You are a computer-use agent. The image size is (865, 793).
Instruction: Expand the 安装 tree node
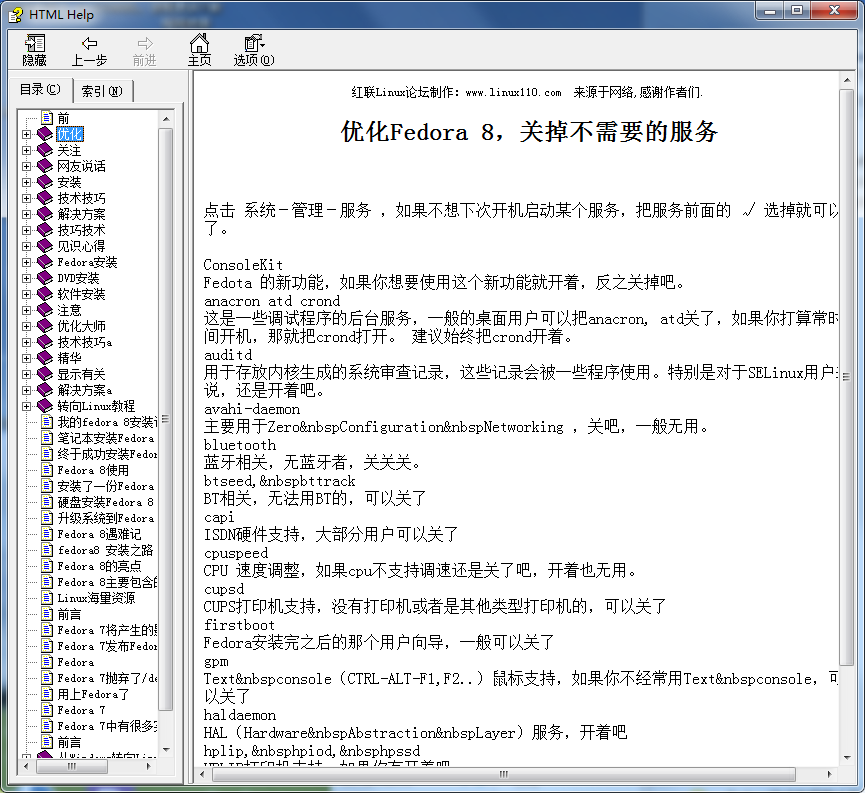[x=27, y=182]
